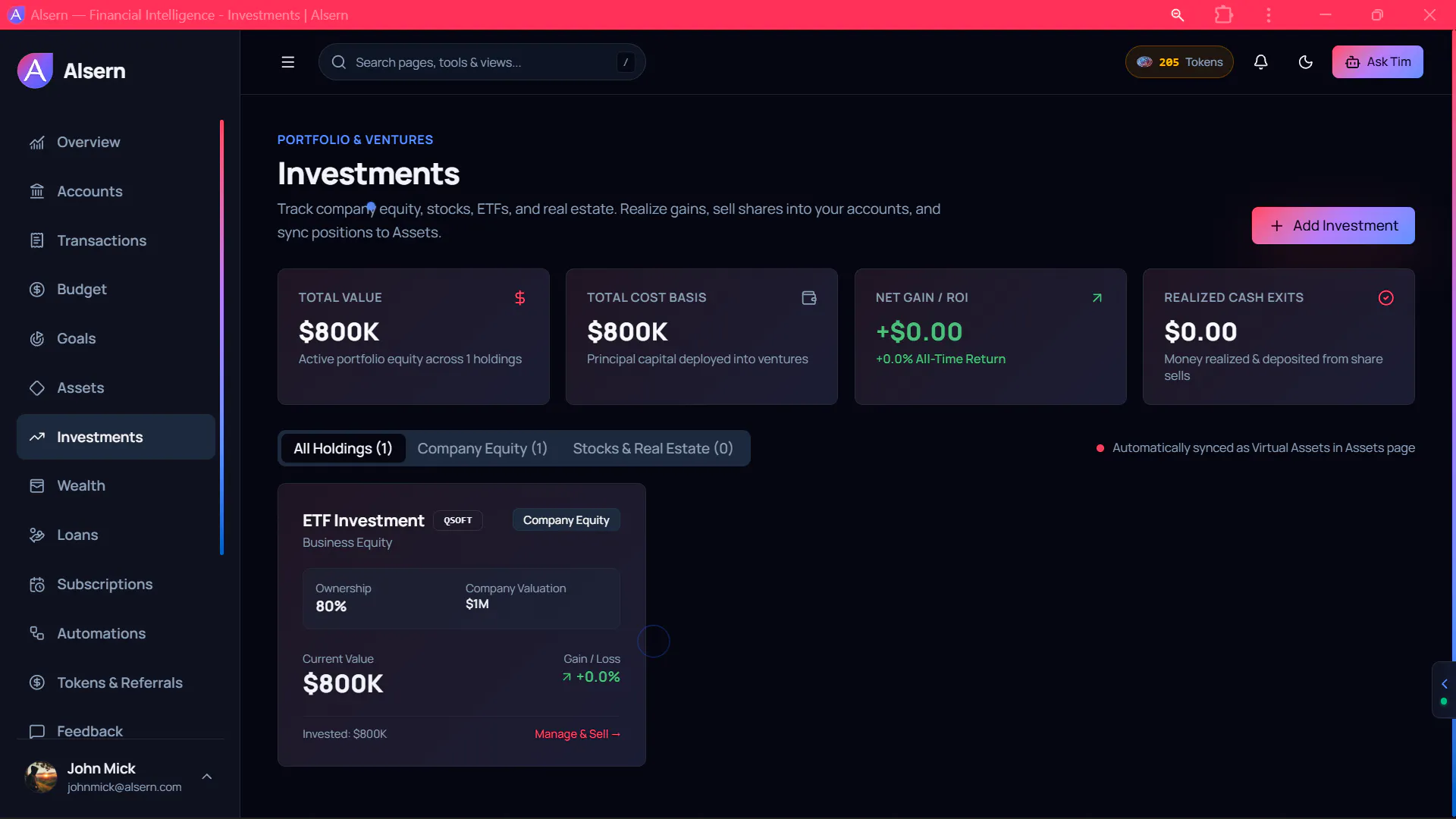This screenshot has width=1456, height=819.
Task: Click Add Investment button
Action: coord(1333,226)
